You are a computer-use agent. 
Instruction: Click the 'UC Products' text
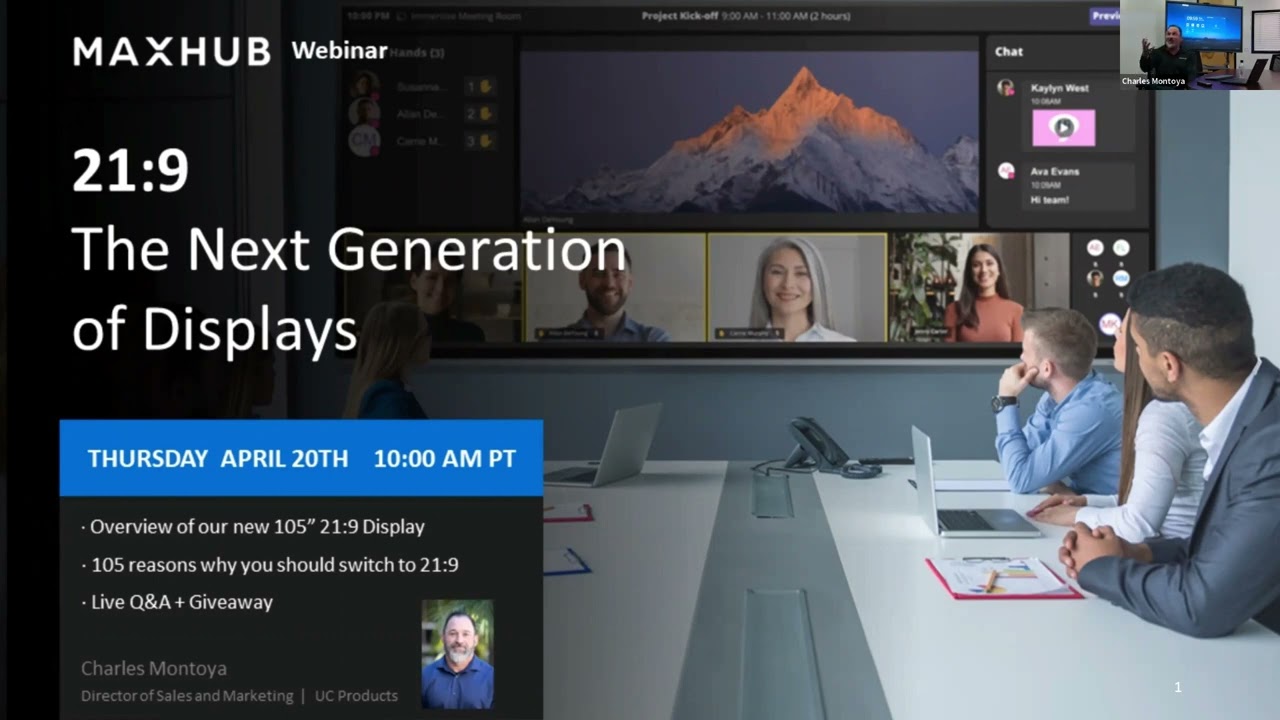[x=356, y=696]
